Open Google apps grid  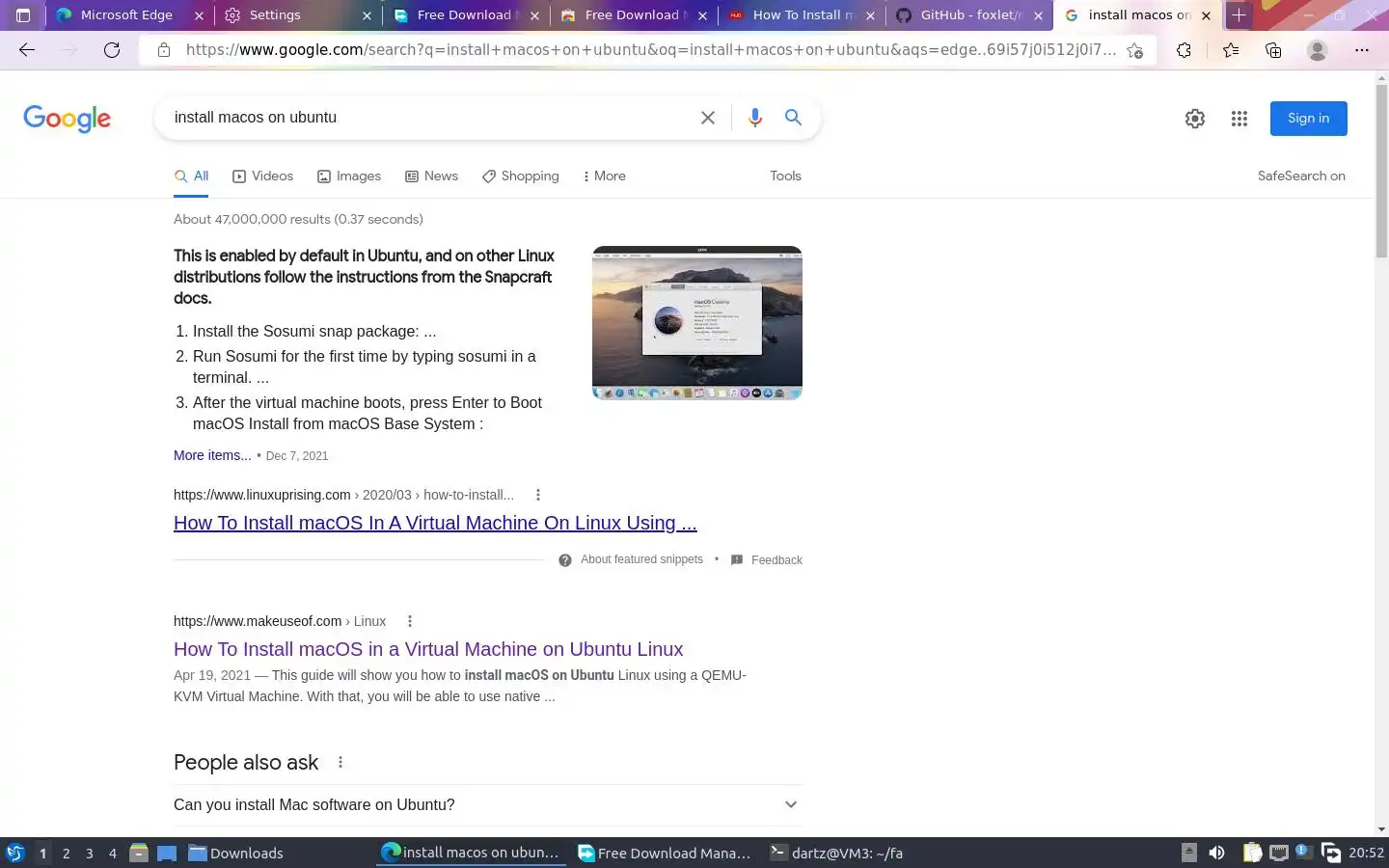(1239, 119)
